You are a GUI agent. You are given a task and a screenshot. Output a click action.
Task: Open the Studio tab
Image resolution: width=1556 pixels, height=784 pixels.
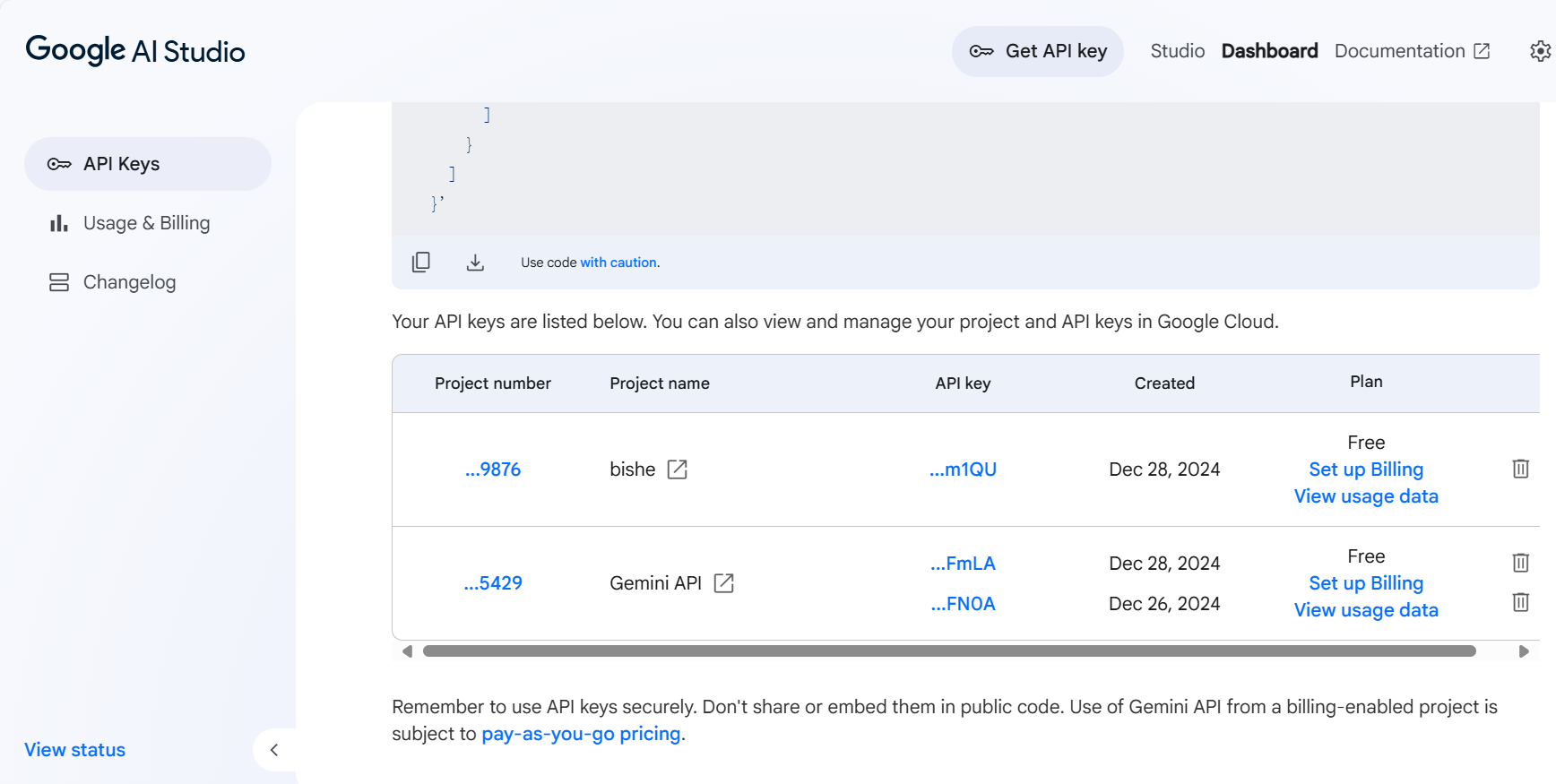click(x=1178, y=51)
